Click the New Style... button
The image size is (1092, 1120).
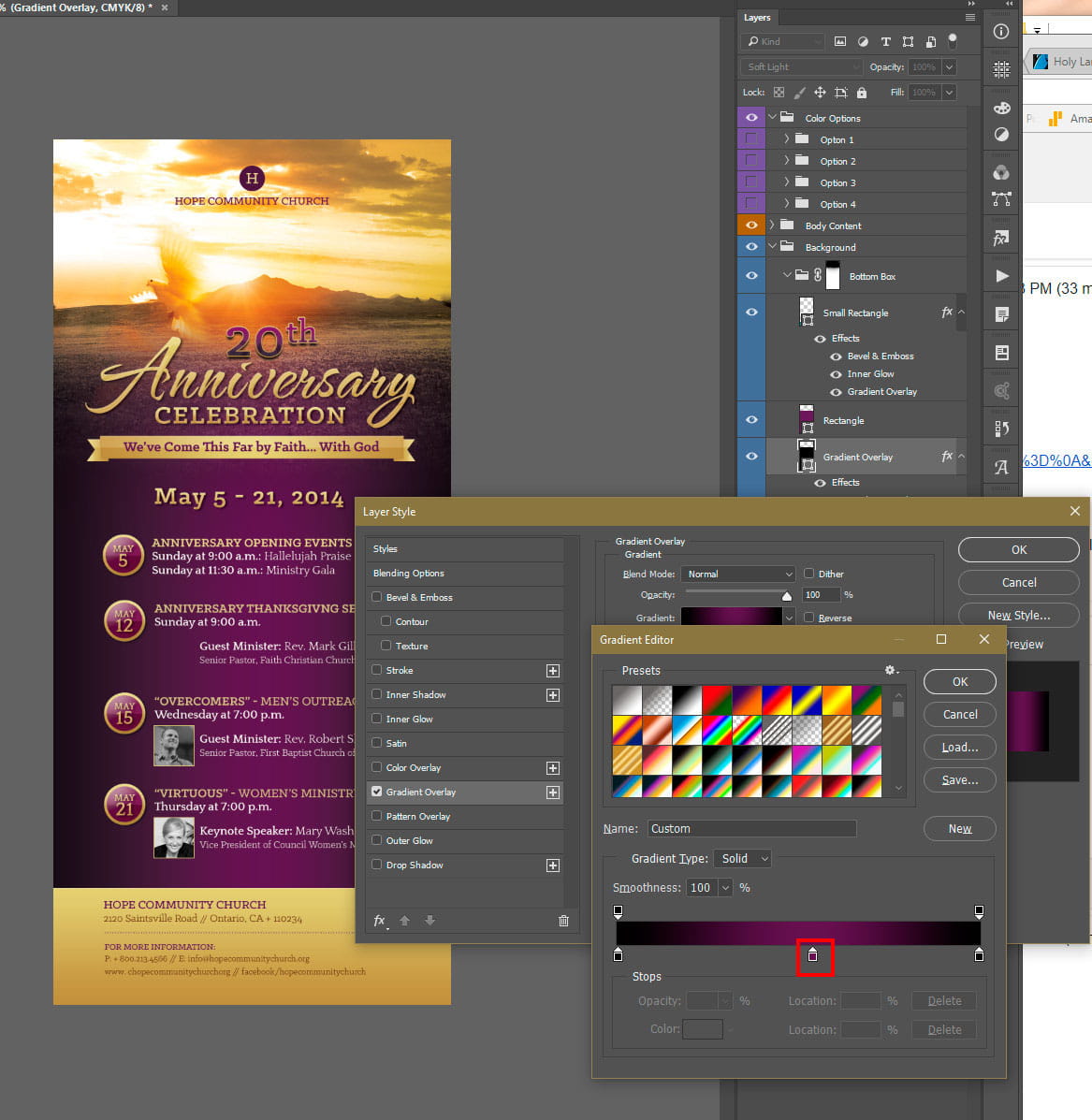[x=1018, y=615]
